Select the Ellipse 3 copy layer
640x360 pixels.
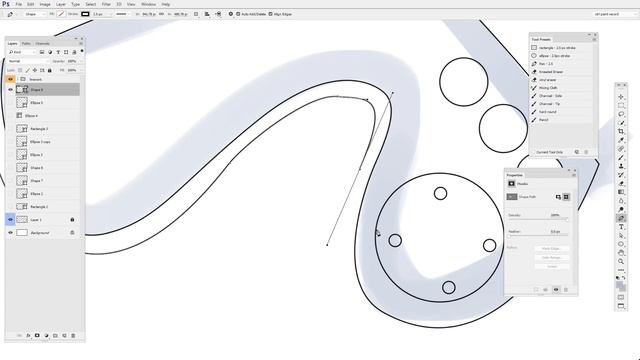point(47,142)
